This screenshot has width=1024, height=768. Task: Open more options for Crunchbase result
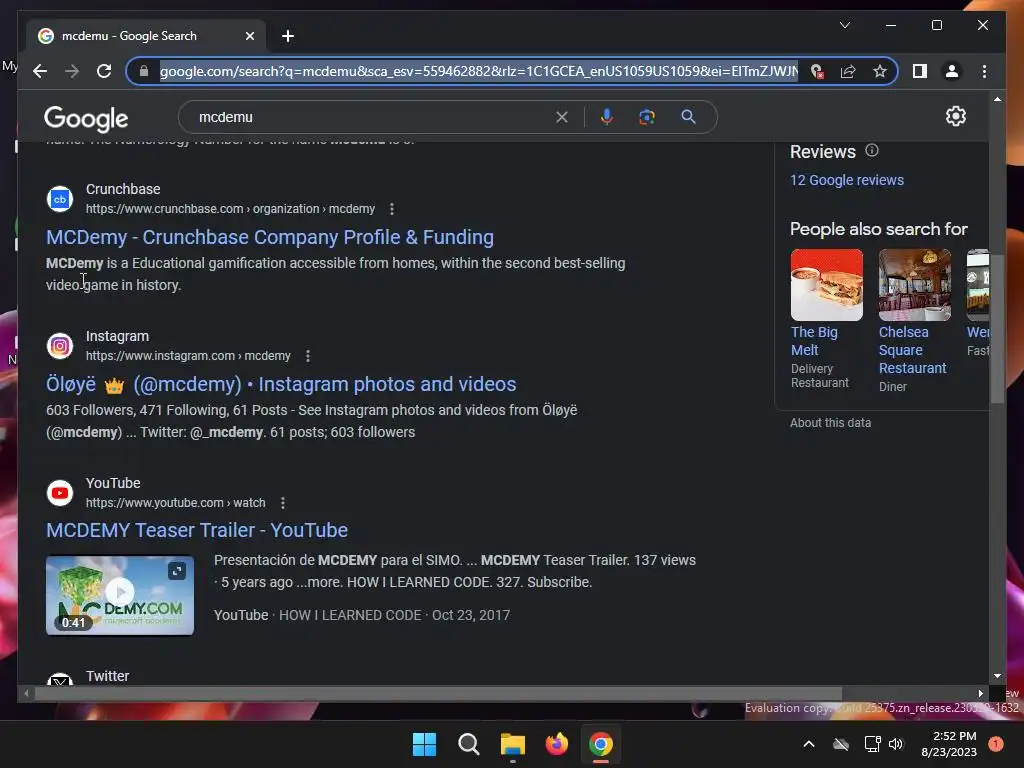click(392, 209)
